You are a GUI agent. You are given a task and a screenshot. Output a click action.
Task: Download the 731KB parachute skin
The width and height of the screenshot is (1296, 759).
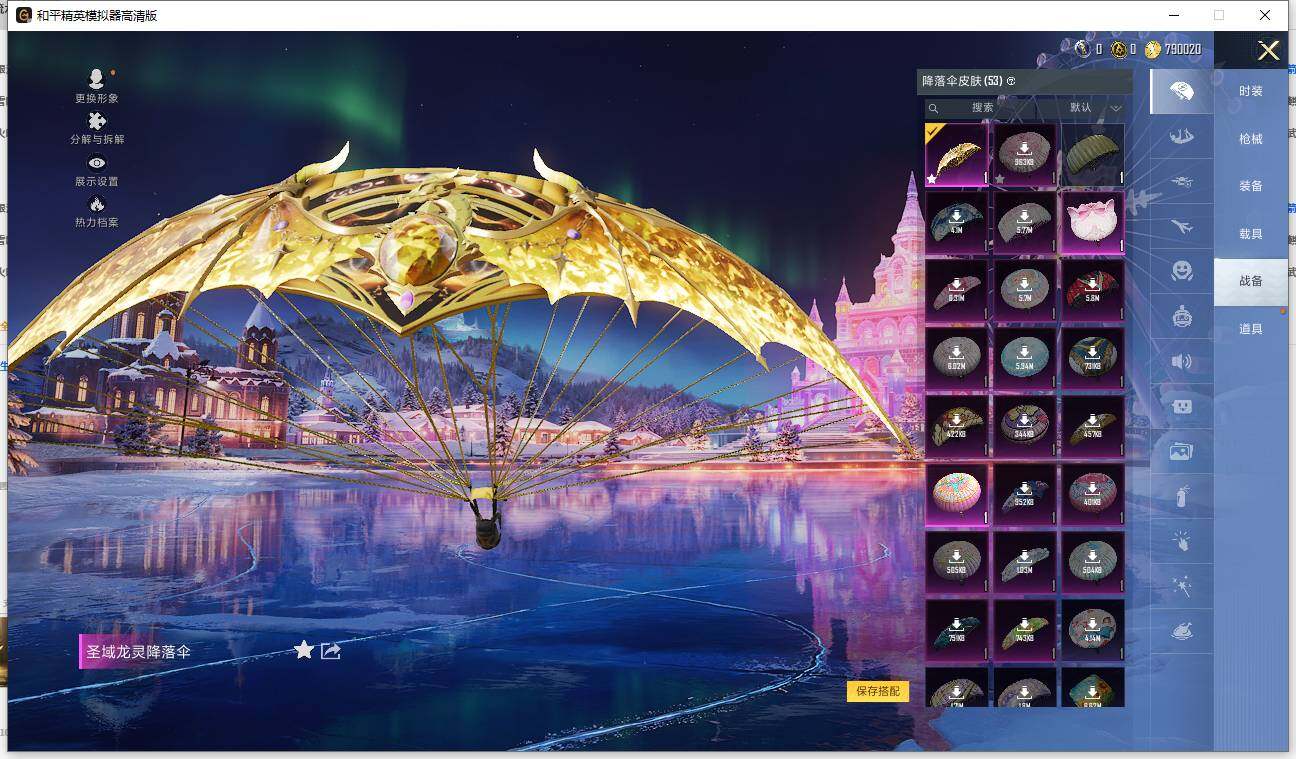click(x=1092, y=358)
